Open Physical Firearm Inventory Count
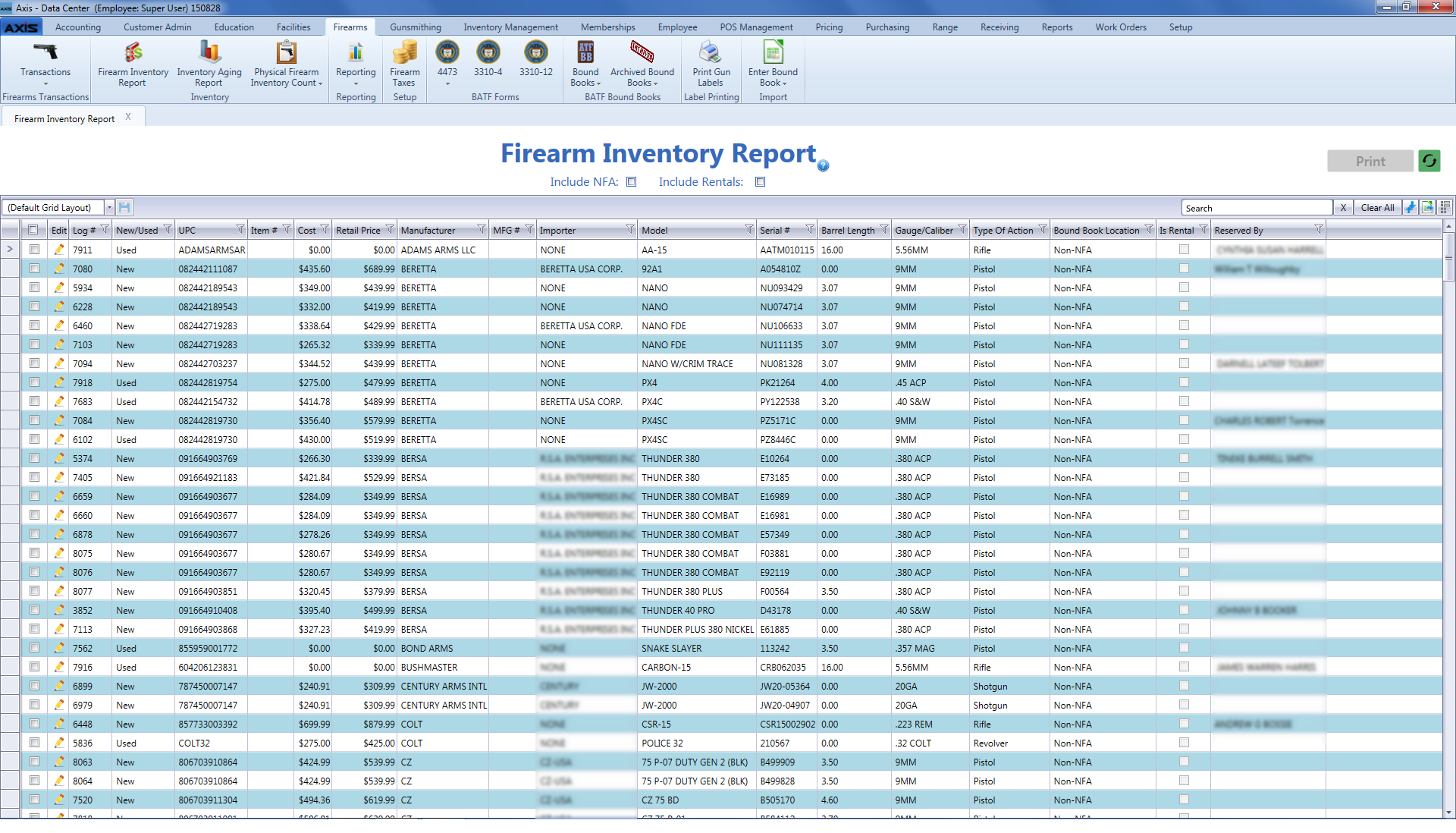The height and width of the screenshot is (833, 1456). (x=287, y=52)
